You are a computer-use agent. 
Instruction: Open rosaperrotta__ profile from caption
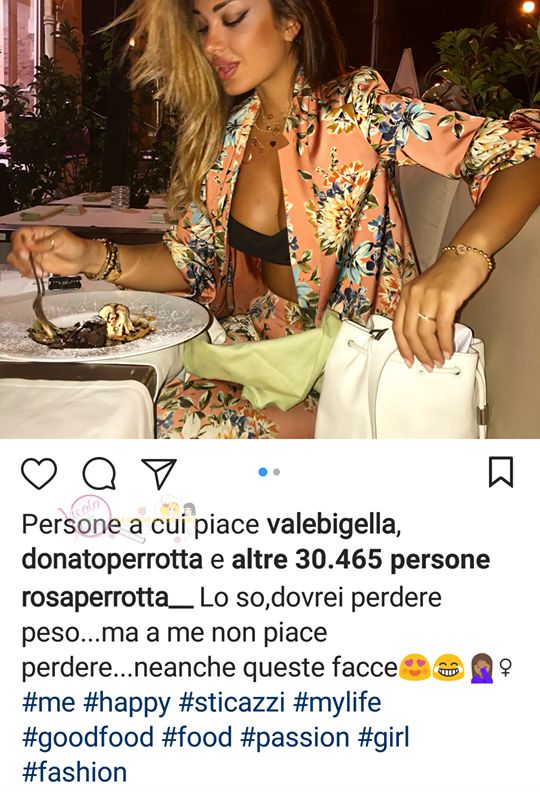[107, 598]
